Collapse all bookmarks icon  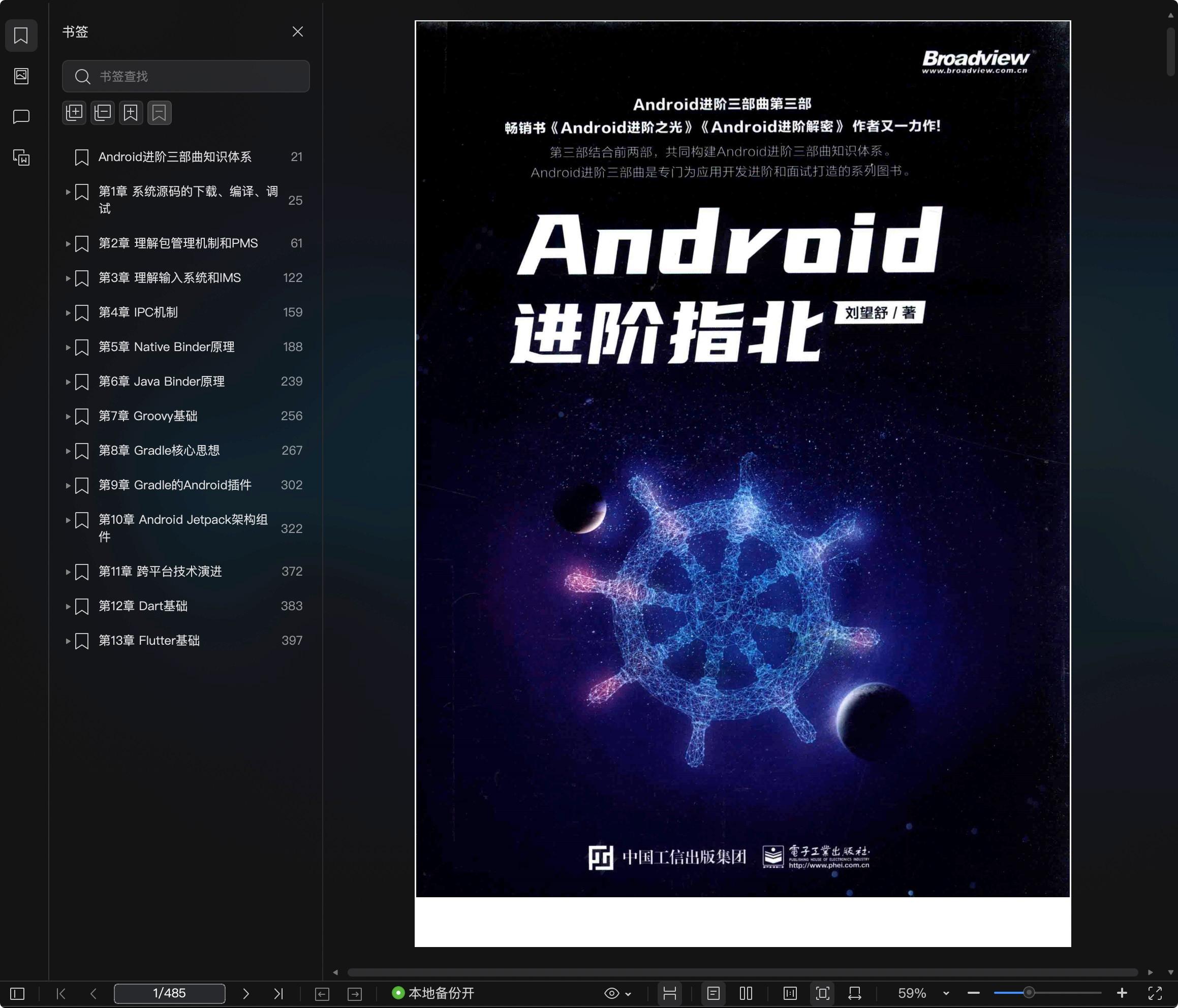[103, 113]
